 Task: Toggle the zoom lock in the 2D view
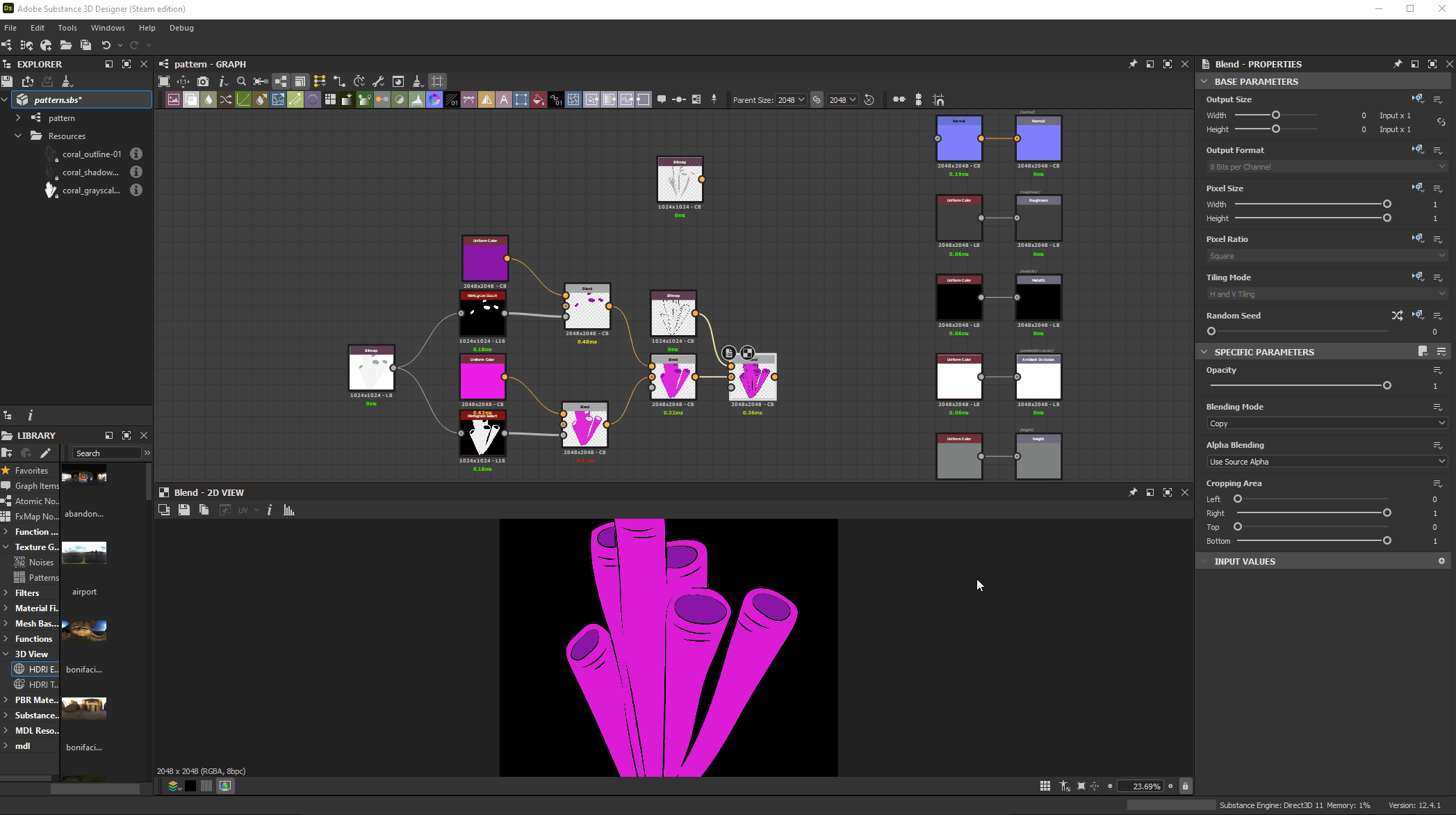1185,786
